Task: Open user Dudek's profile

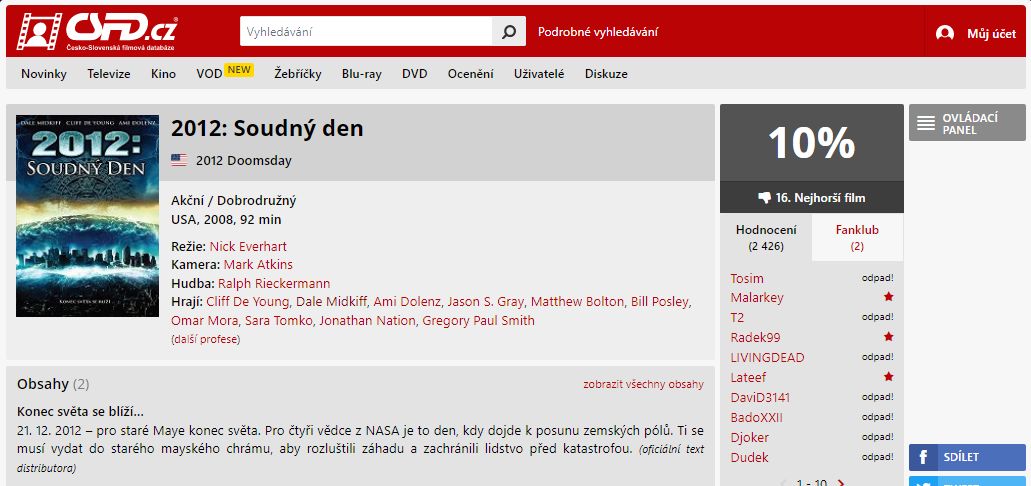Action: coord(750,457)
